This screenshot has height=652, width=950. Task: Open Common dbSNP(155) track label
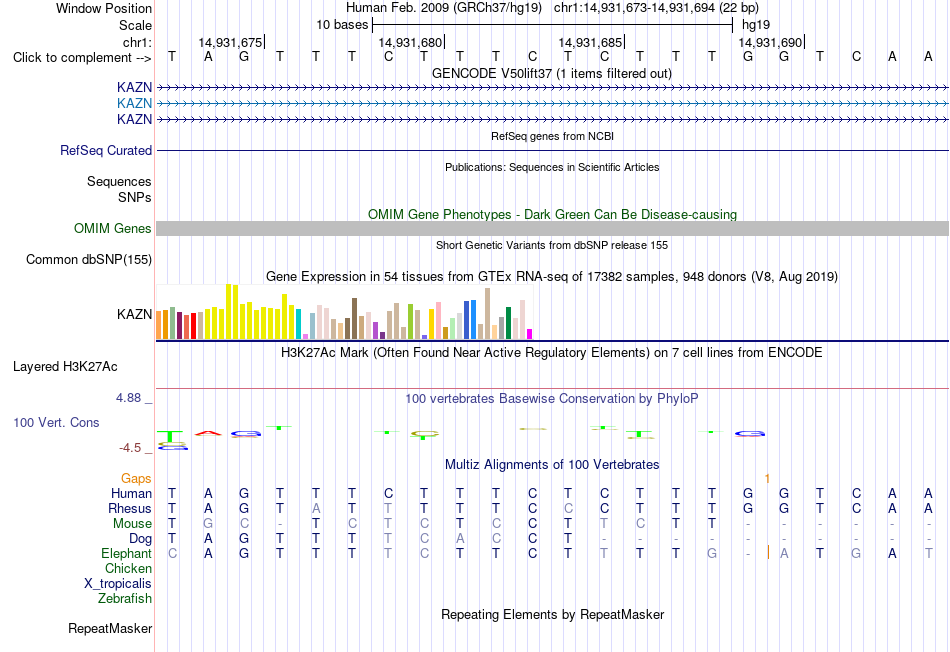coord(89,259)
